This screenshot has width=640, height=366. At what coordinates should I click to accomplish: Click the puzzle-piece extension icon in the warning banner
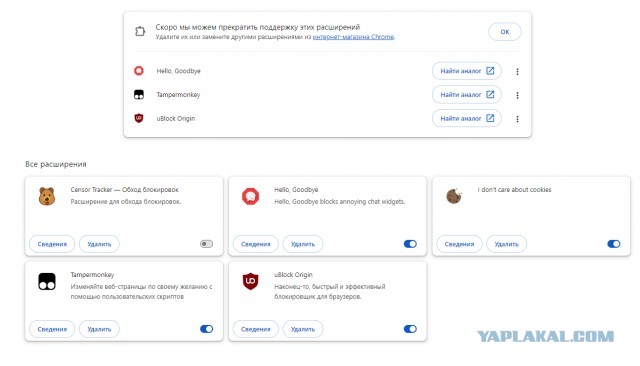140,31
